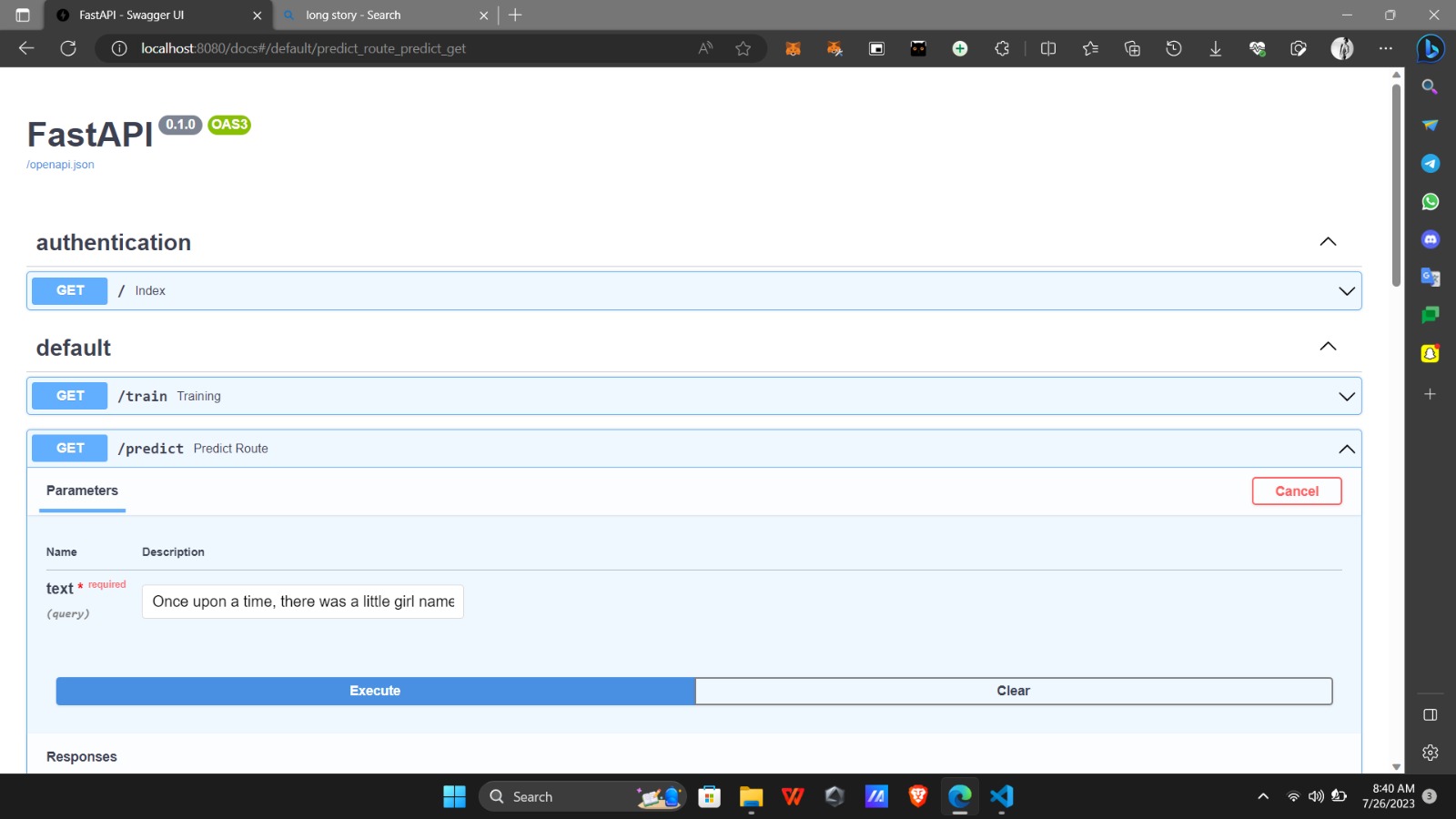Click the GET method badge for /train
1456x819 pixels.
tap(70, 396)
